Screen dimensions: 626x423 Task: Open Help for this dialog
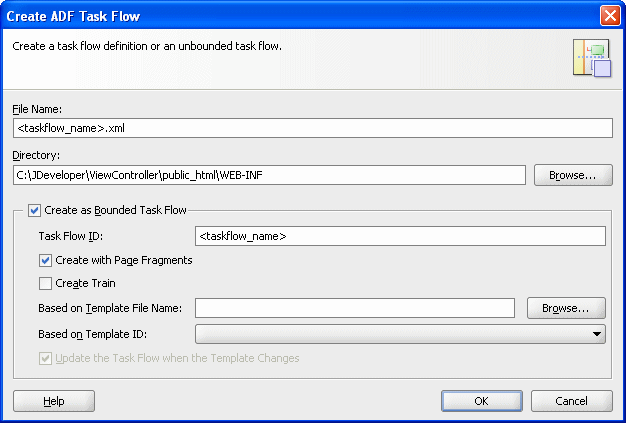54,401
